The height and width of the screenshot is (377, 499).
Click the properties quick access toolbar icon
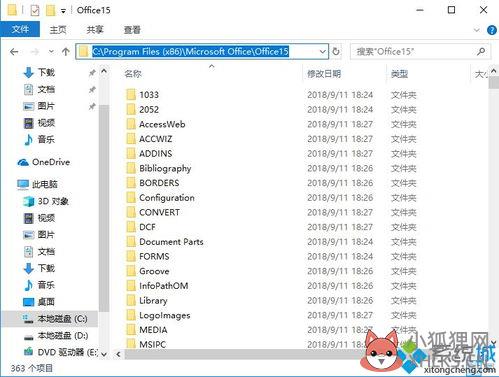click(35, 10)
